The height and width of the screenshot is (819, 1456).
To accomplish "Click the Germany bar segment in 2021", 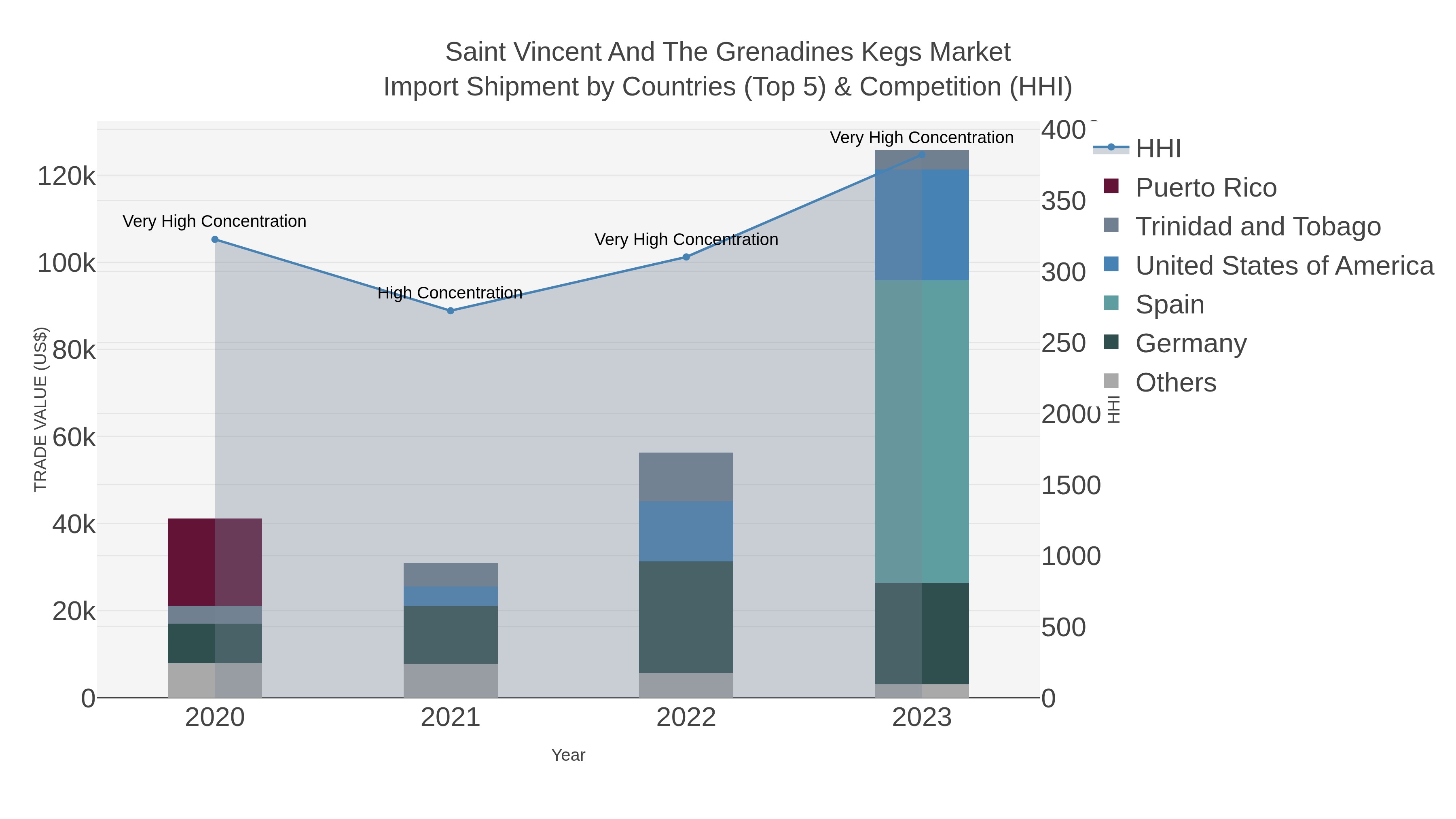I will (451, 635).
